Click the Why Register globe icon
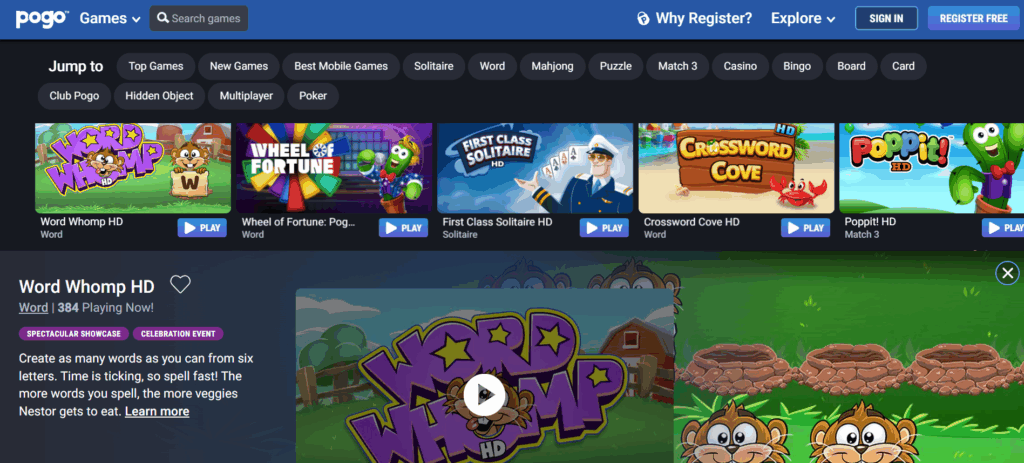Image resolution: width=1024 pixels, height=463 pixels. tap(643, 18)
